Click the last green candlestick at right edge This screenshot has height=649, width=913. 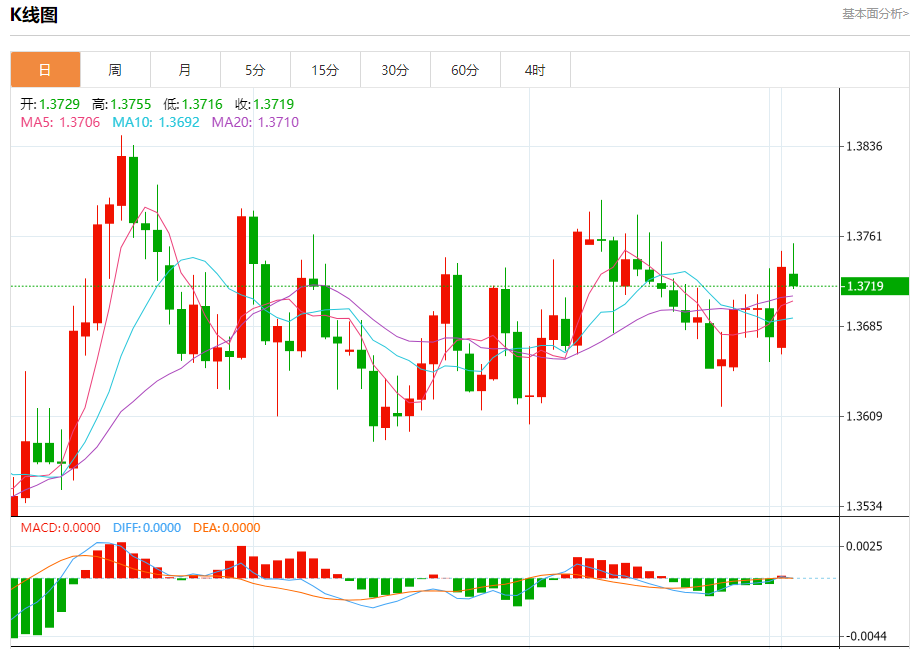793,280
